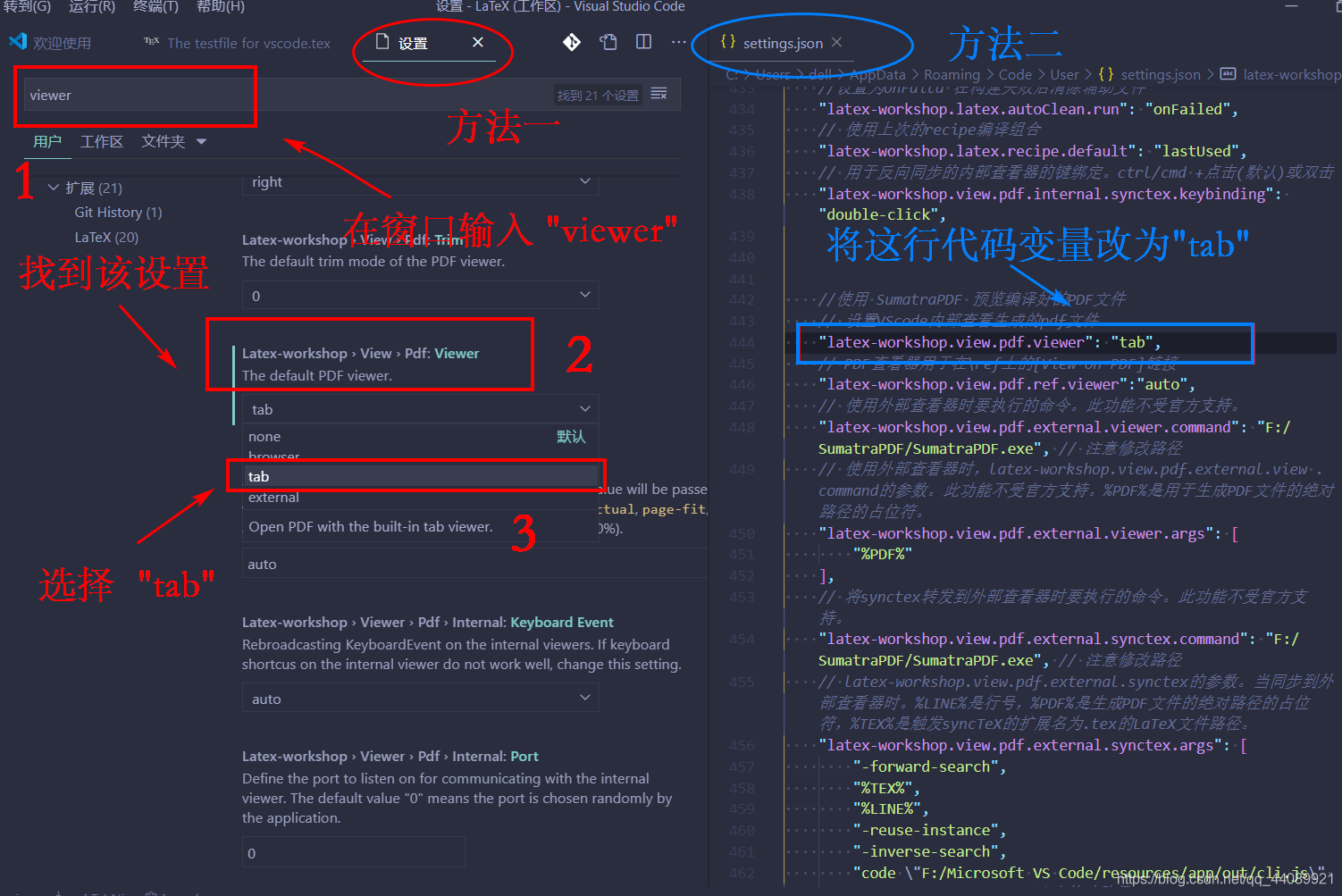Image resolution: width=1342 pixels, height=896 pixels.
Task: Click the 找到 21 个设置 result count badge
Action: (598, 95)
